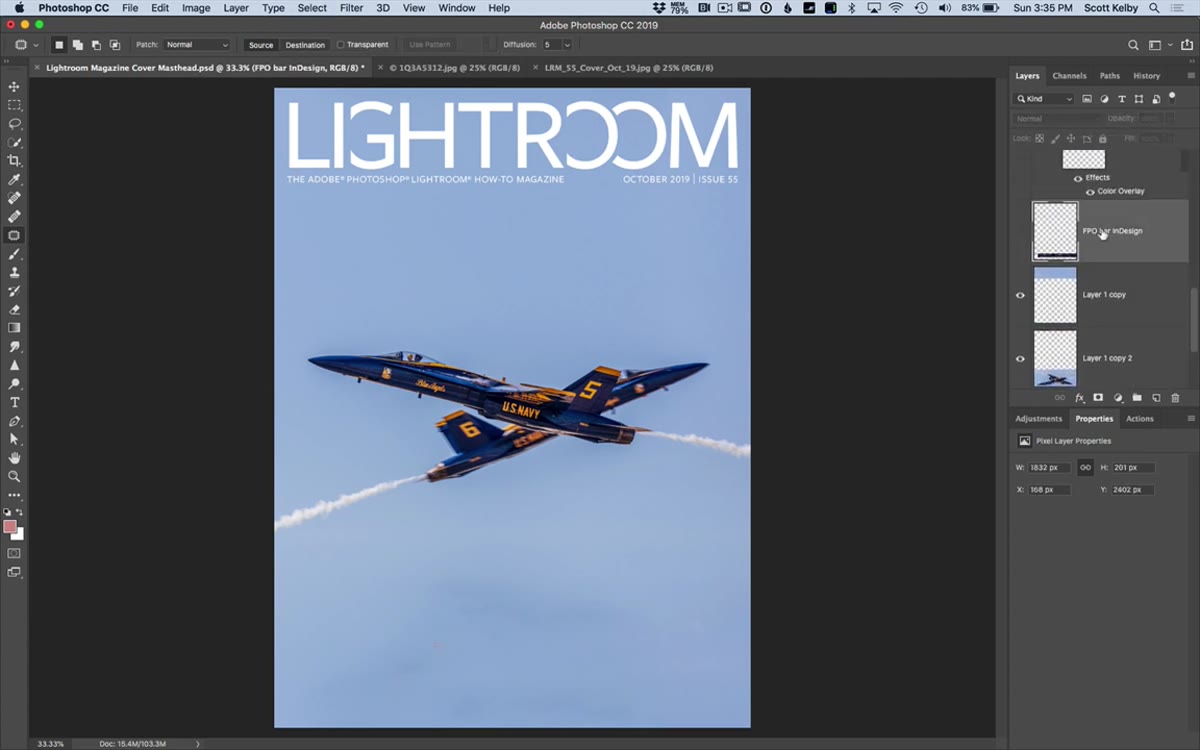
Task: Create new fill or adjustment layer
Action: [1118, 398]
